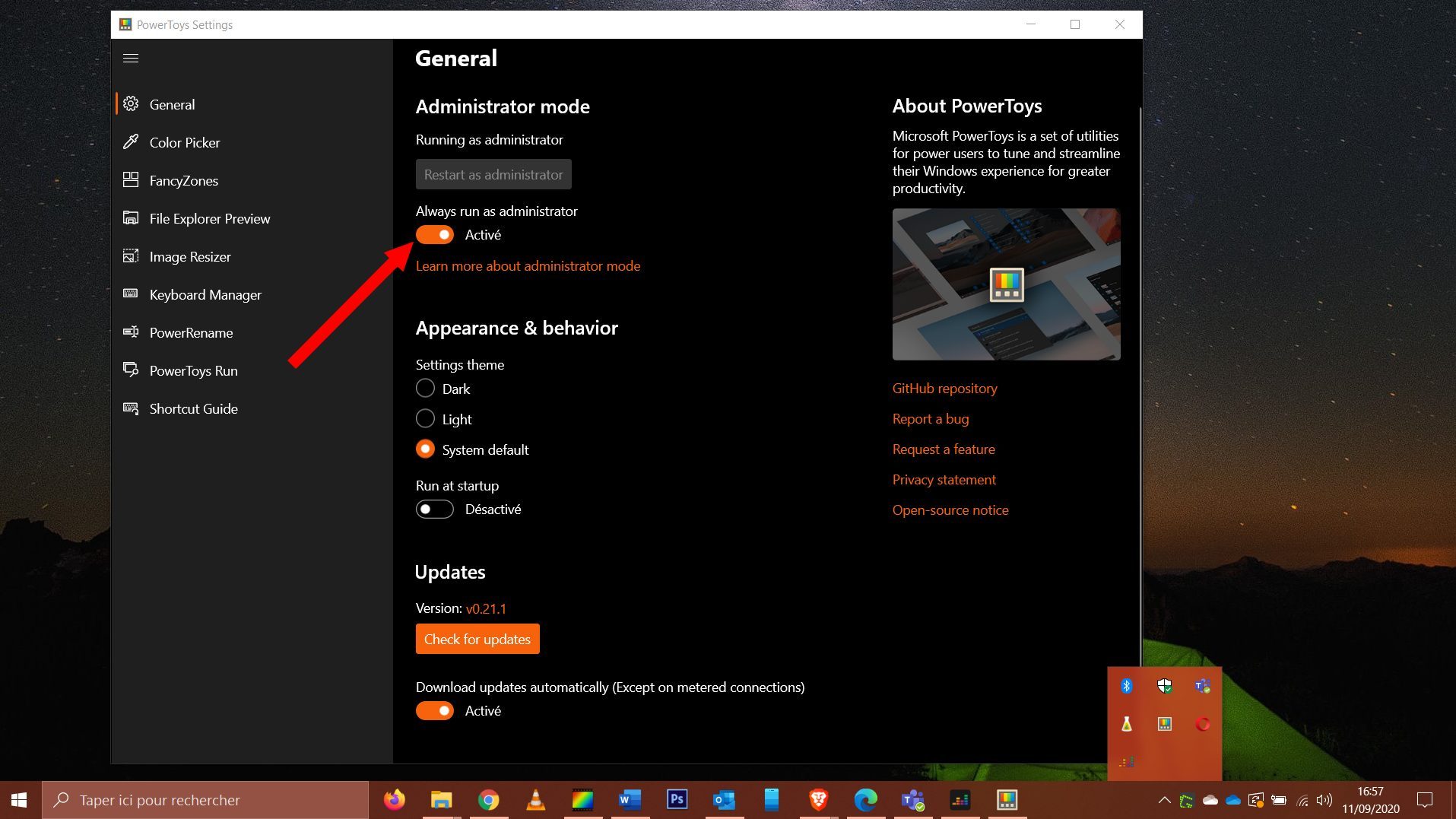This screenshot has width=1456, height=819.
Task: Click PowerToys icon on the taskbar
Action: coord(1007,800)
